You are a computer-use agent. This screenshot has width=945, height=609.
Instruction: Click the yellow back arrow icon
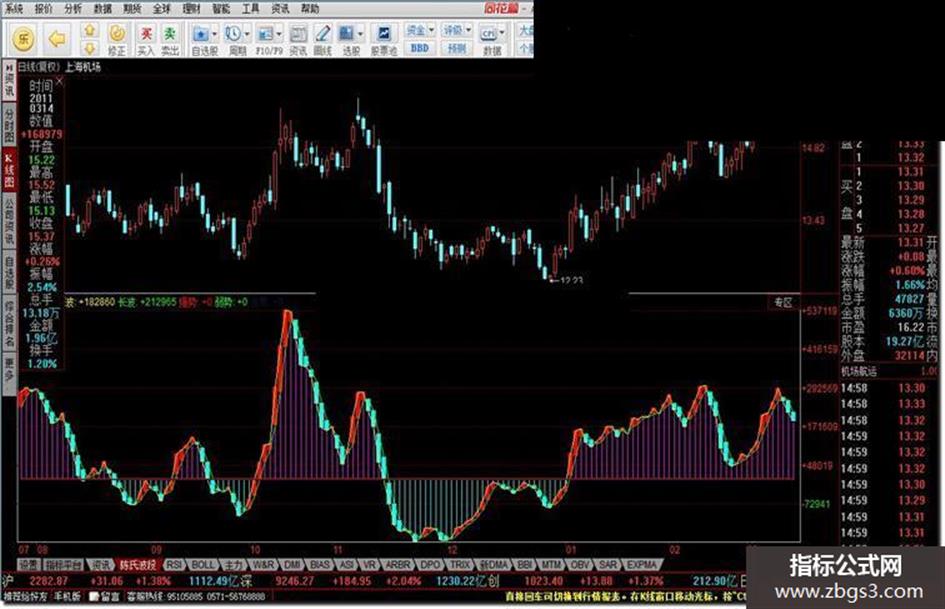pyautogui.click(x=57, y=39)
